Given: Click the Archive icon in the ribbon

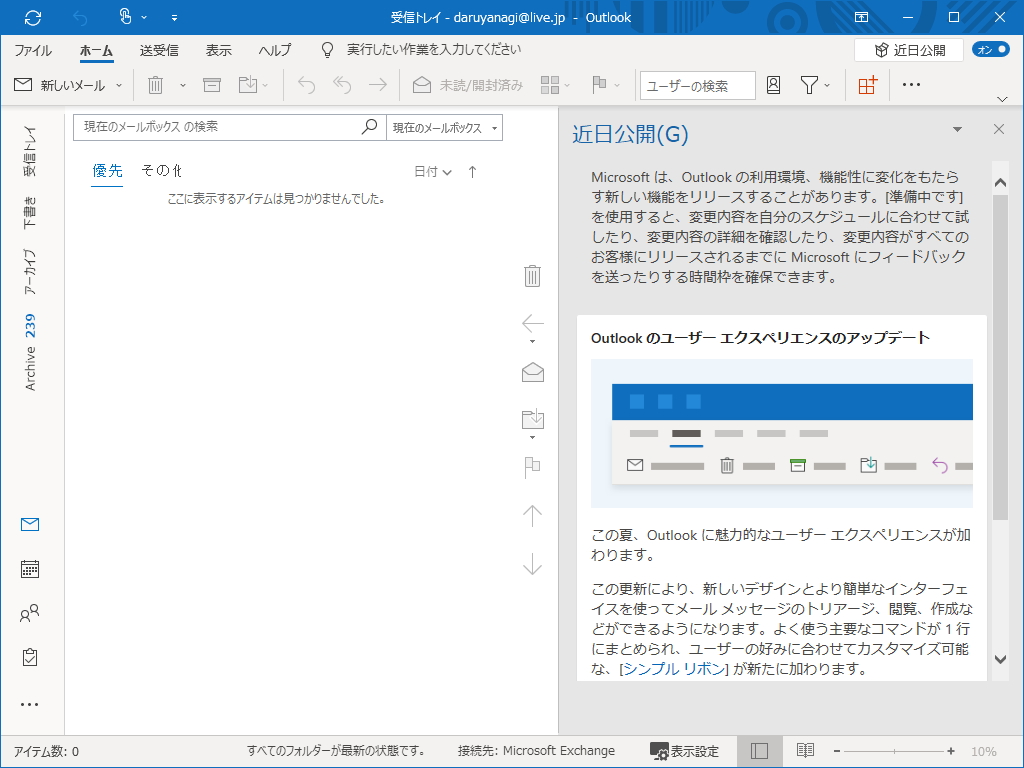Looking at the screenshot, I should tap(211, 85).
